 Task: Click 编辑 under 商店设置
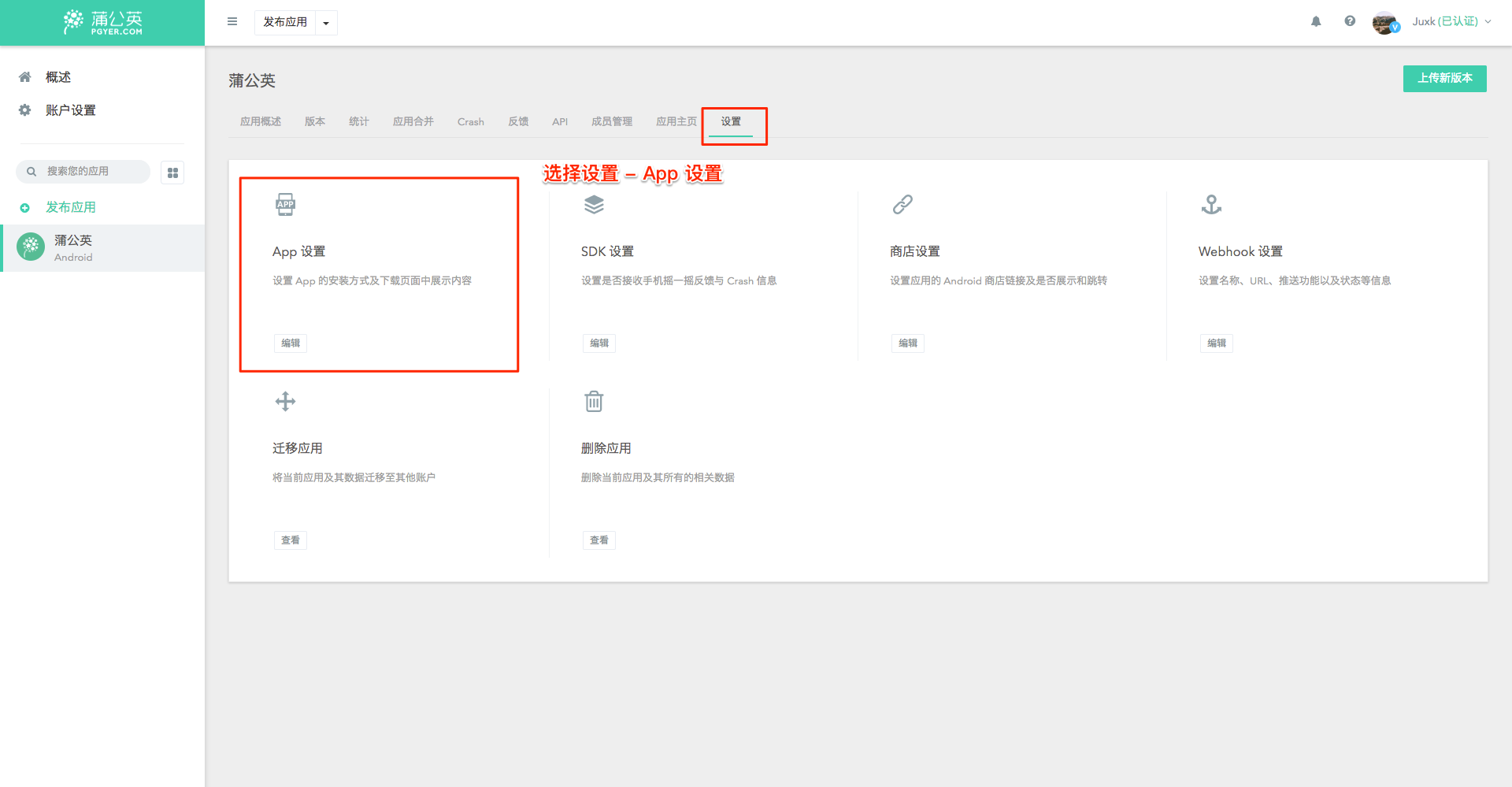coord(908,343)
